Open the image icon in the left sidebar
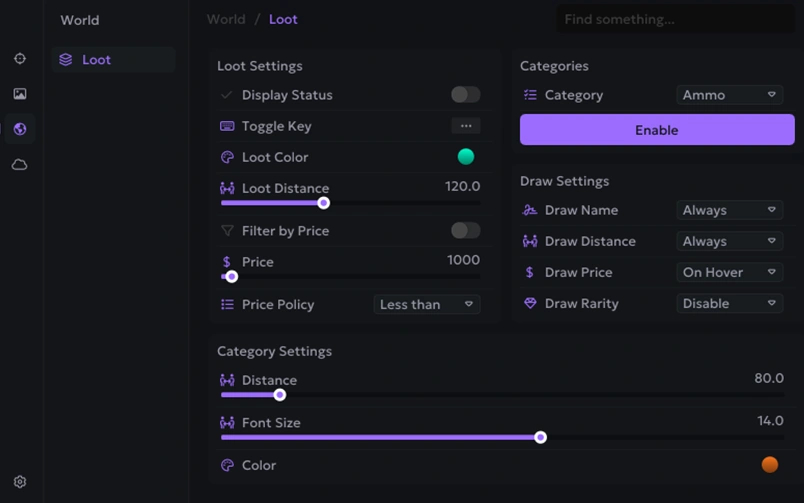This screenshot has width=804, height=503. click(x=20, y=94)
